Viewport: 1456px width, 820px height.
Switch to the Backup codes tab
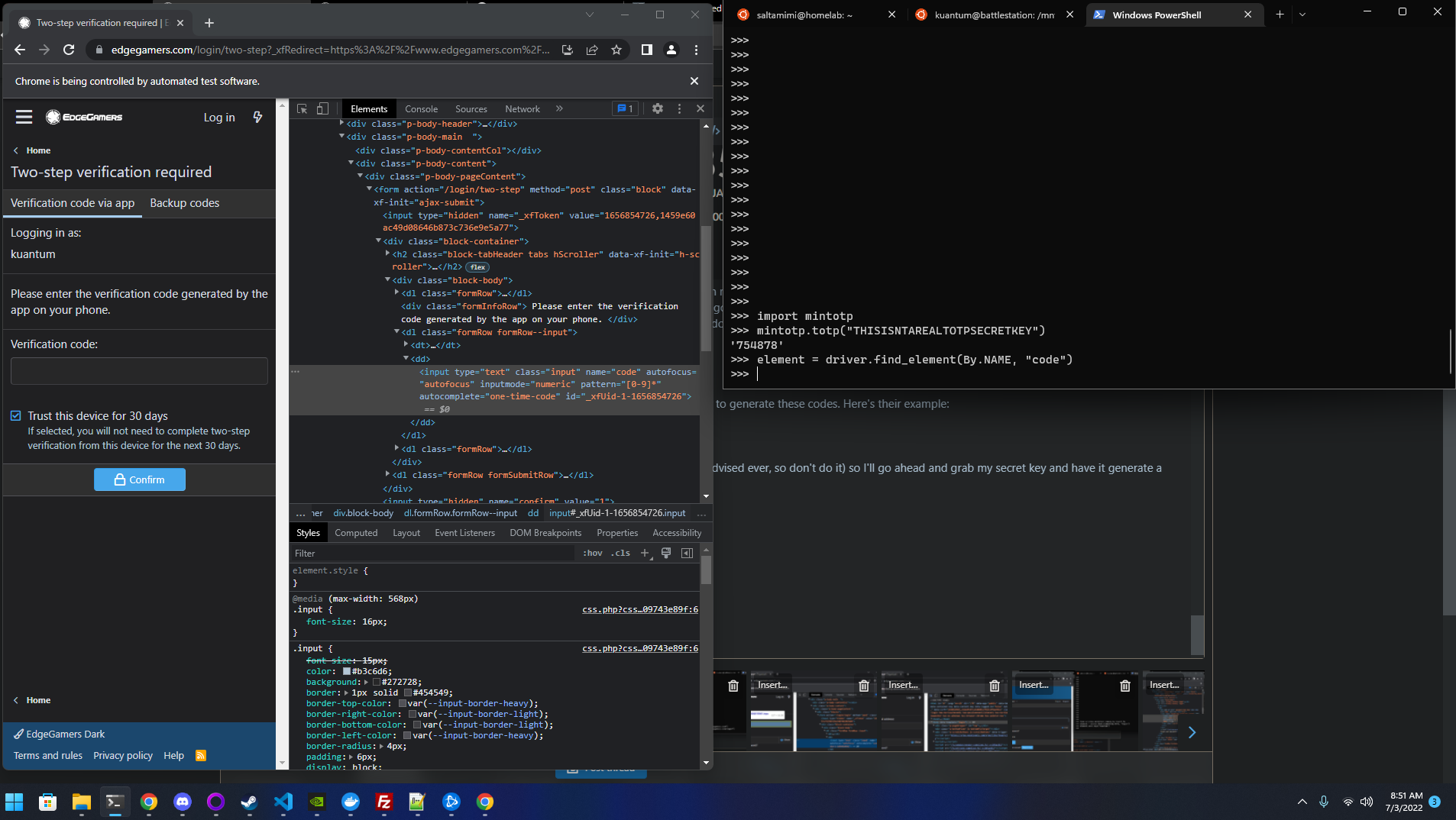click(185, 203)
